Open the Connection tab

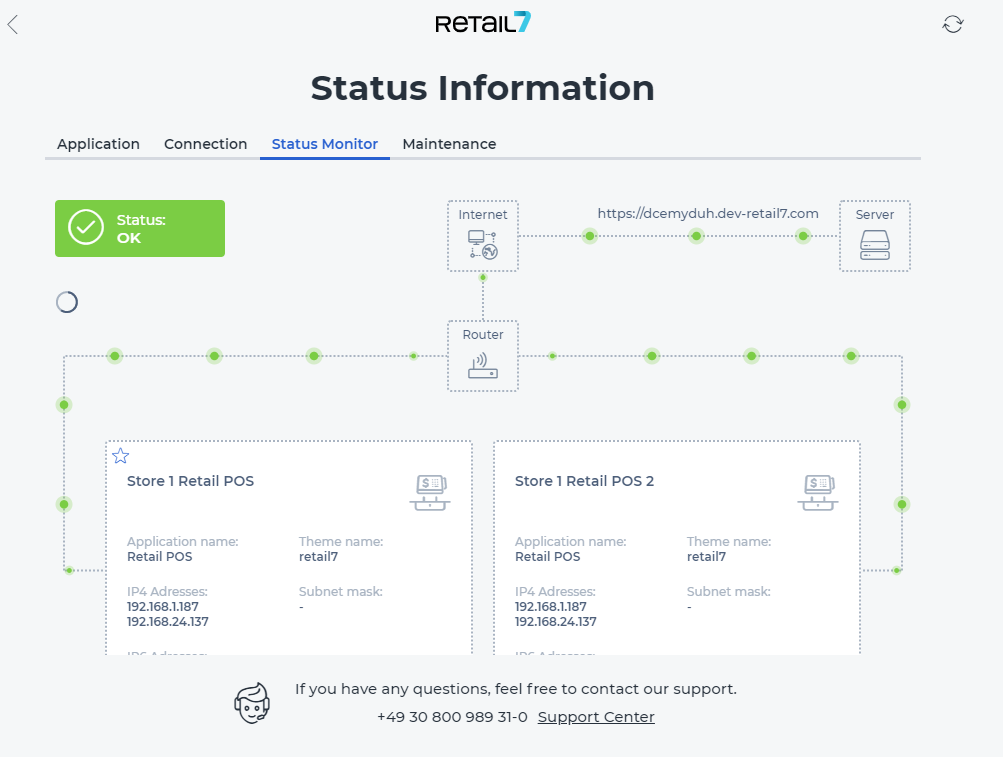click(x=205, y=144)
